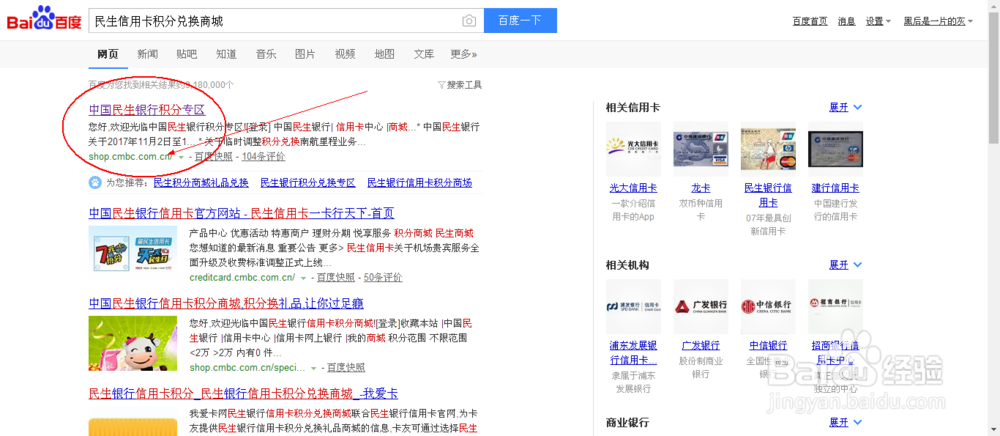The height and width of the screenshot is (436, 1000).
Task: Click the thumbnail of the creditcard.cmbc.com.cn result
Action: 133,254
